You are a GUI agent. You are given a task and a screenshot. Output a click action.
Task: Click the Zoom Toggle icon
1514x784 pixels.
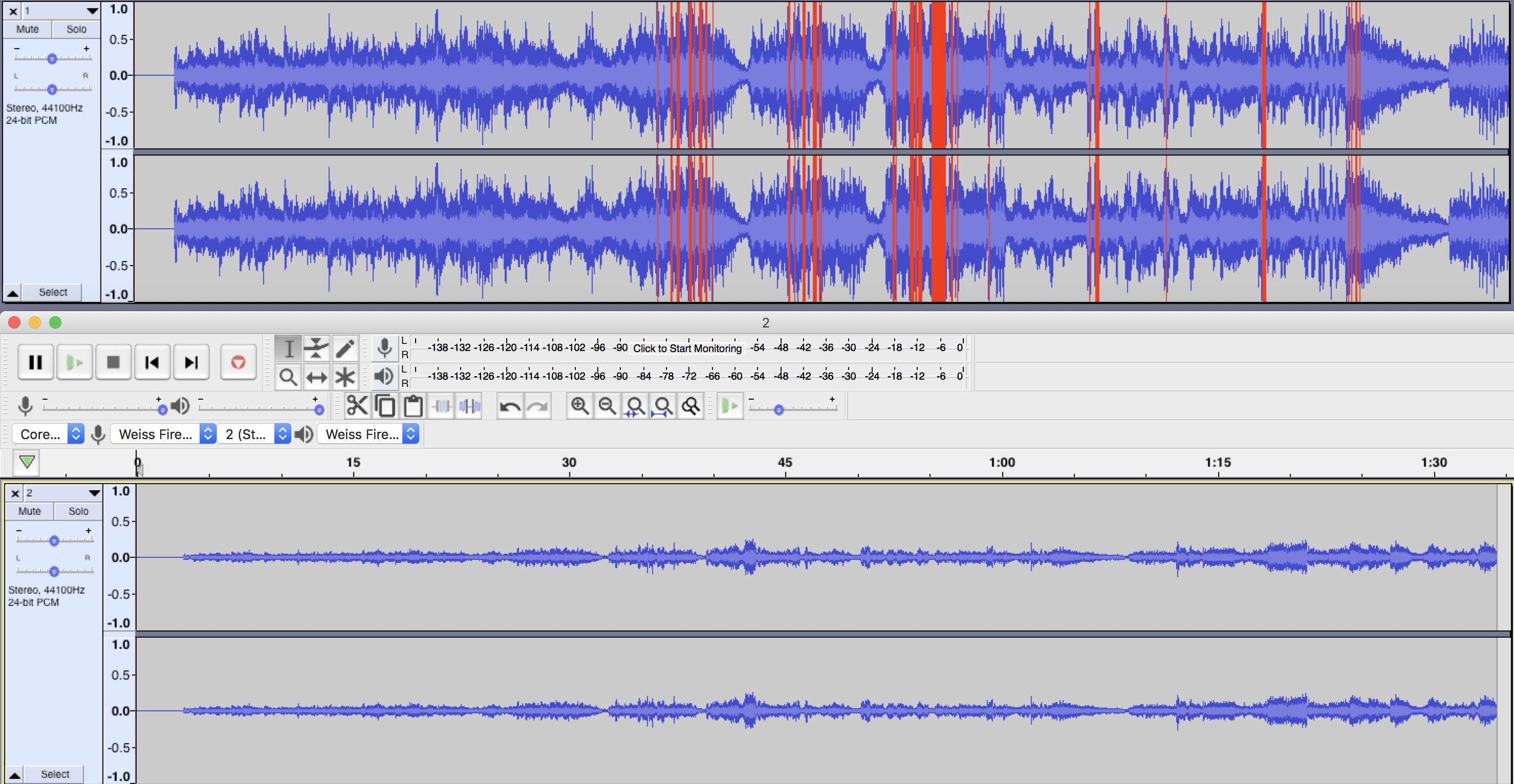(691, 406)
